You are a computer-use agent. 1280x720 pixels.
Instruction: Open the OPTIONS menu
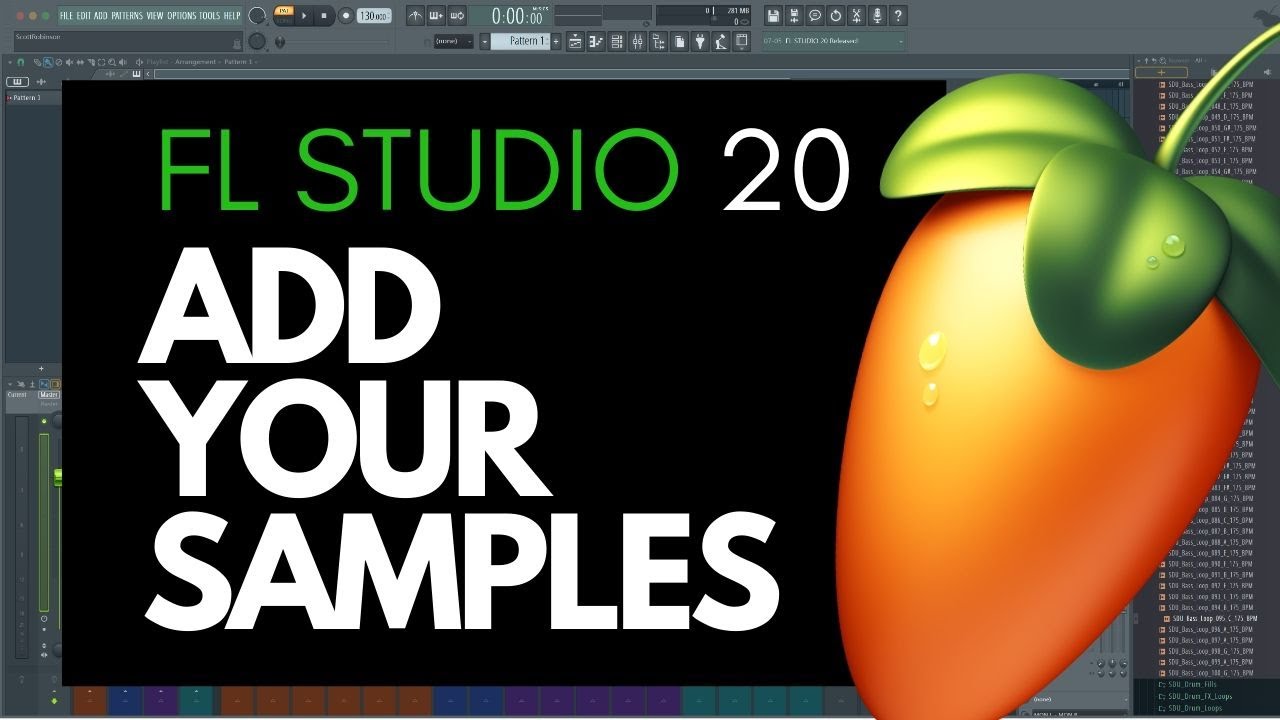[x=182, y=16]
